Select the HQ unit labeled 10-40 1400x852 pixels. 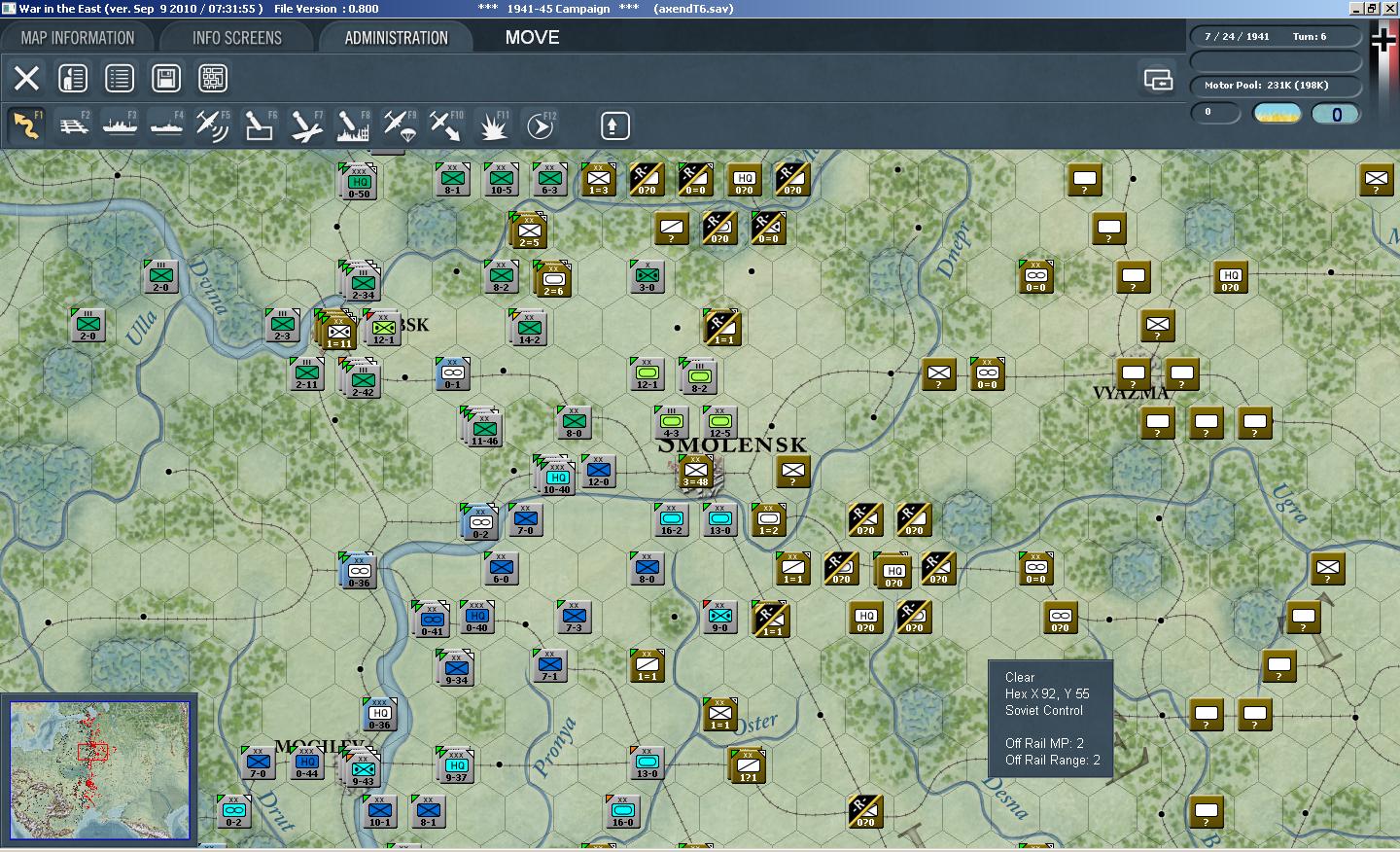(557, 478)
